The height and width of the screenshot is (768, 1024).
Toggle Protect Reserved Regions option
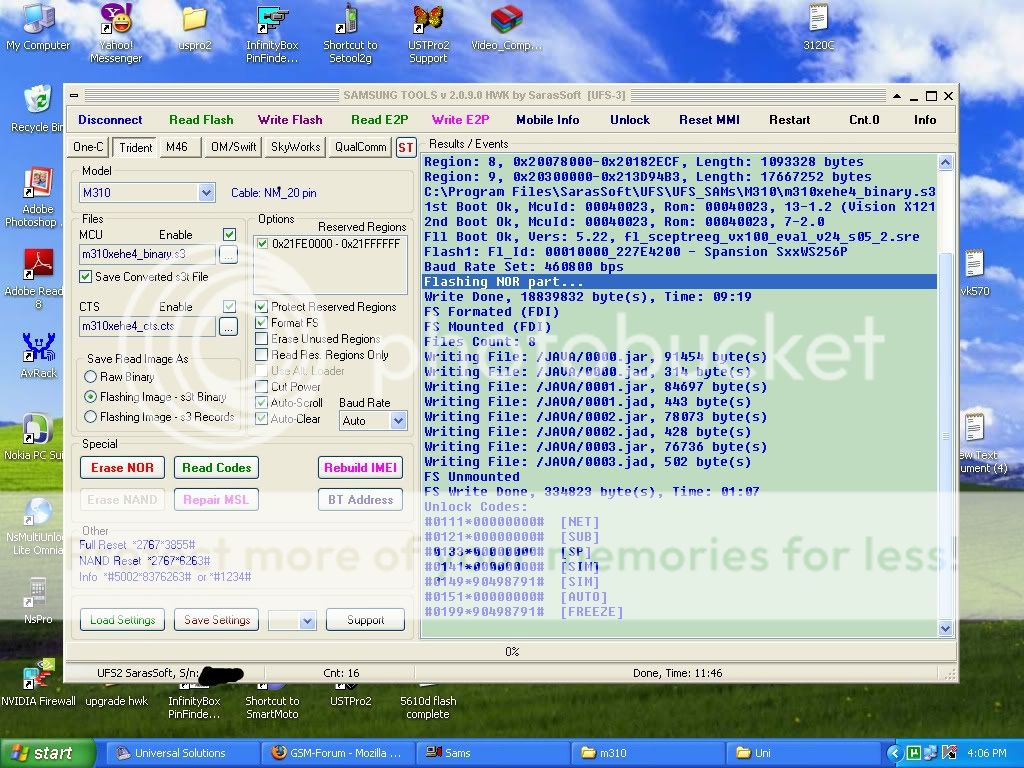click(261, 306)
